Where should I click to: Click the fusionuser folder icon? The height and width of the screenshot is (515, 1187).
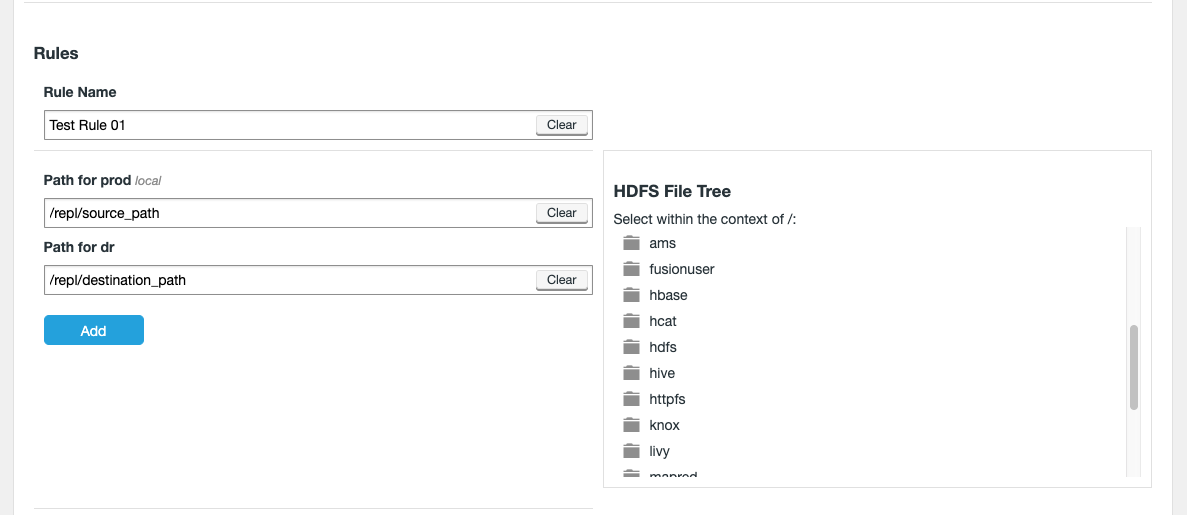(x=631, y=269)
